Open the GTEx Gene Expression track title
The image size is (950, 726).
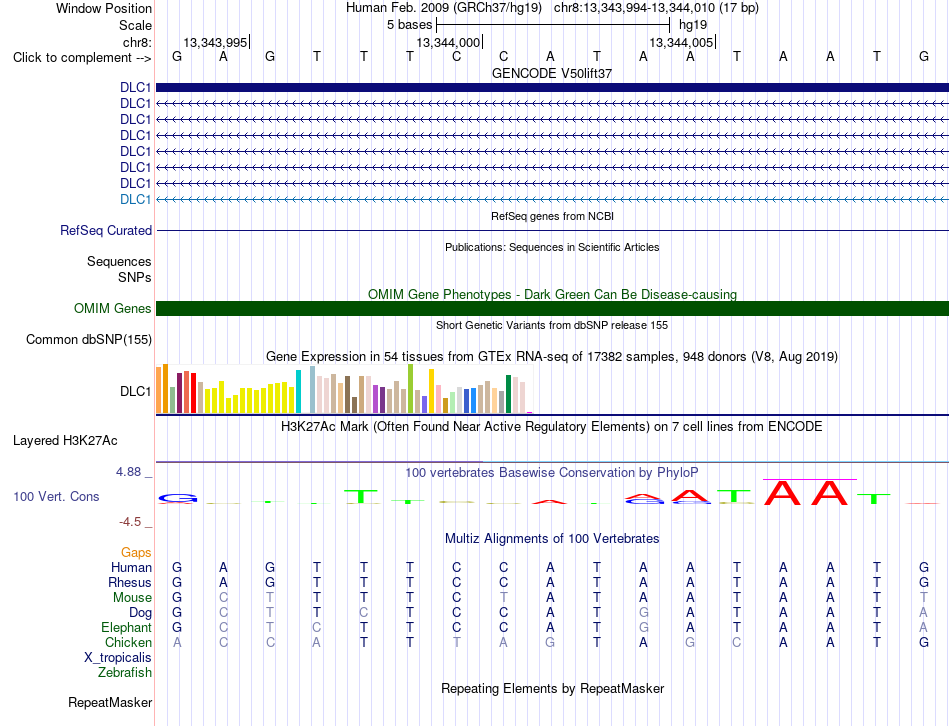pos(552,356)
